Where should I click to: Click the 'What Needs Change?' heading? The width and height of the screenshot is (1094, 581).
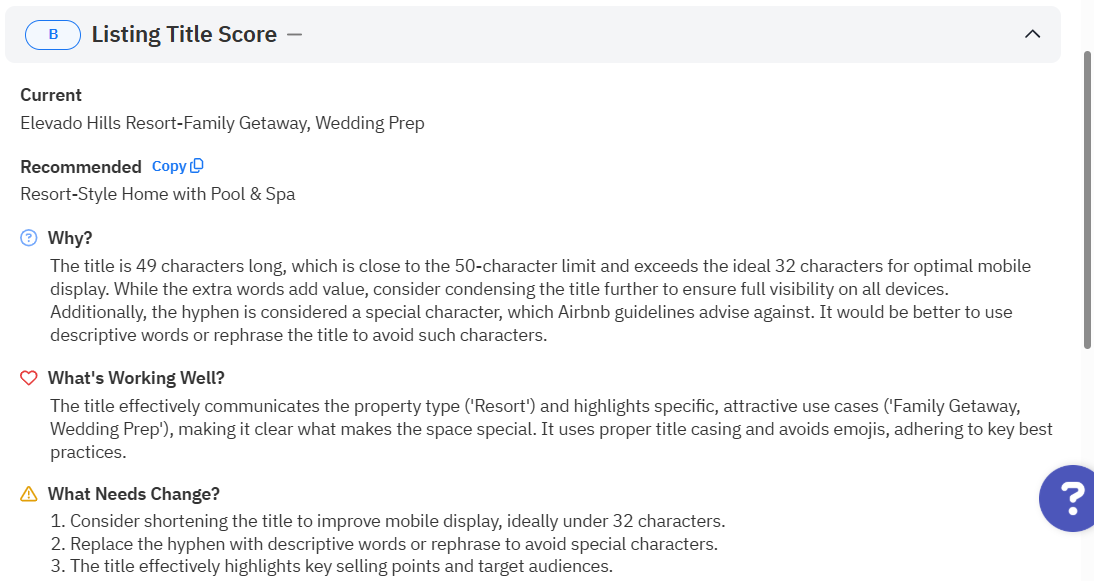point(134,494)
